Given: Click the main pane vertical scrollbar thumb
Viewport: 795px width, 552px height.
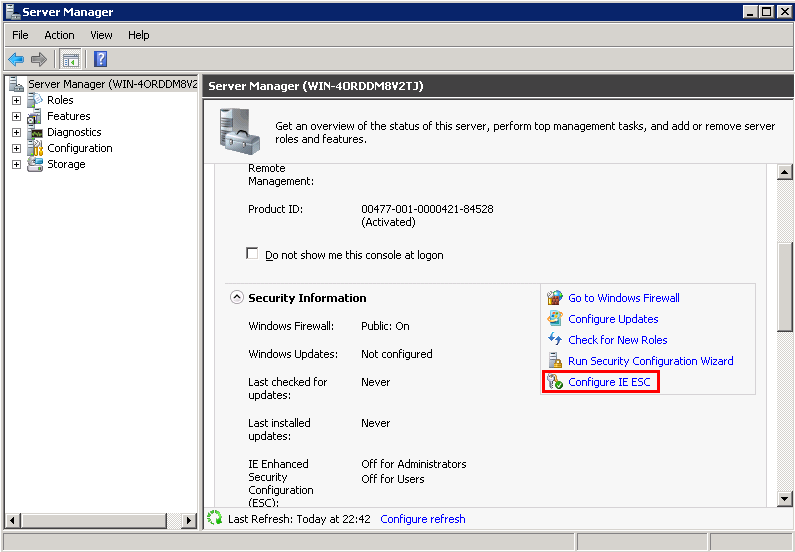Looking at the screenshot, I should coord(785,287).
